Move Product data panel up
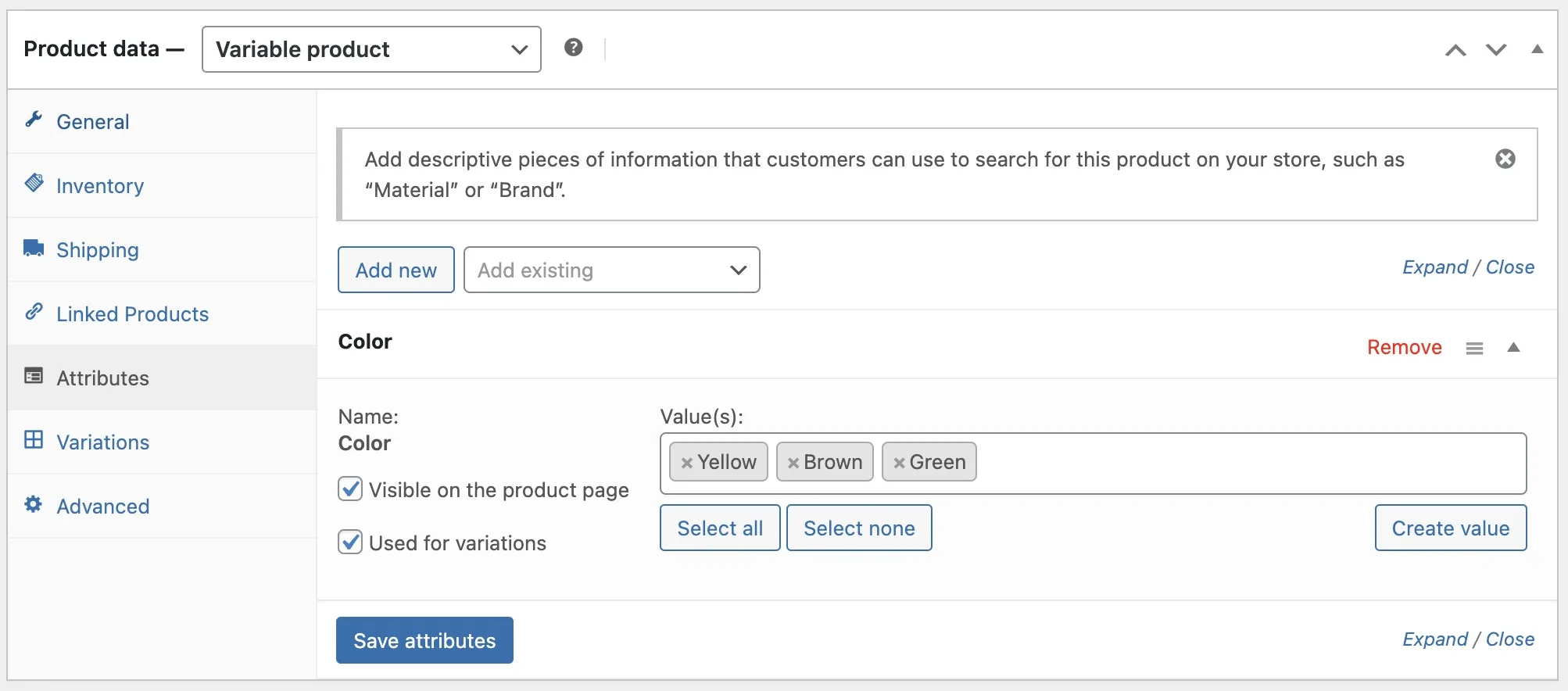The image size is (1568, 691). click(x=1455, y=50)
